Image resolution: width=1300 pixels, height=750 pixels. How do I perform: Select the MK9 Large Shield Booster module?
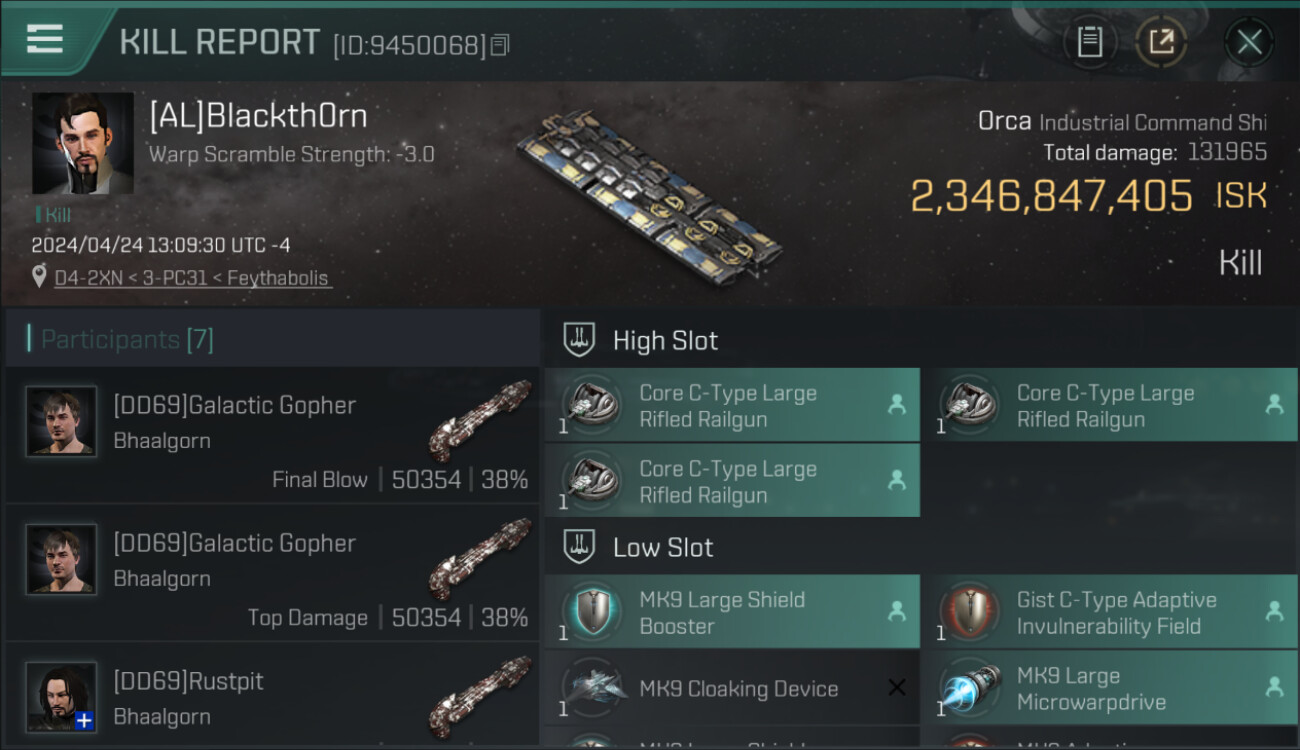click(x=732, y=612)
